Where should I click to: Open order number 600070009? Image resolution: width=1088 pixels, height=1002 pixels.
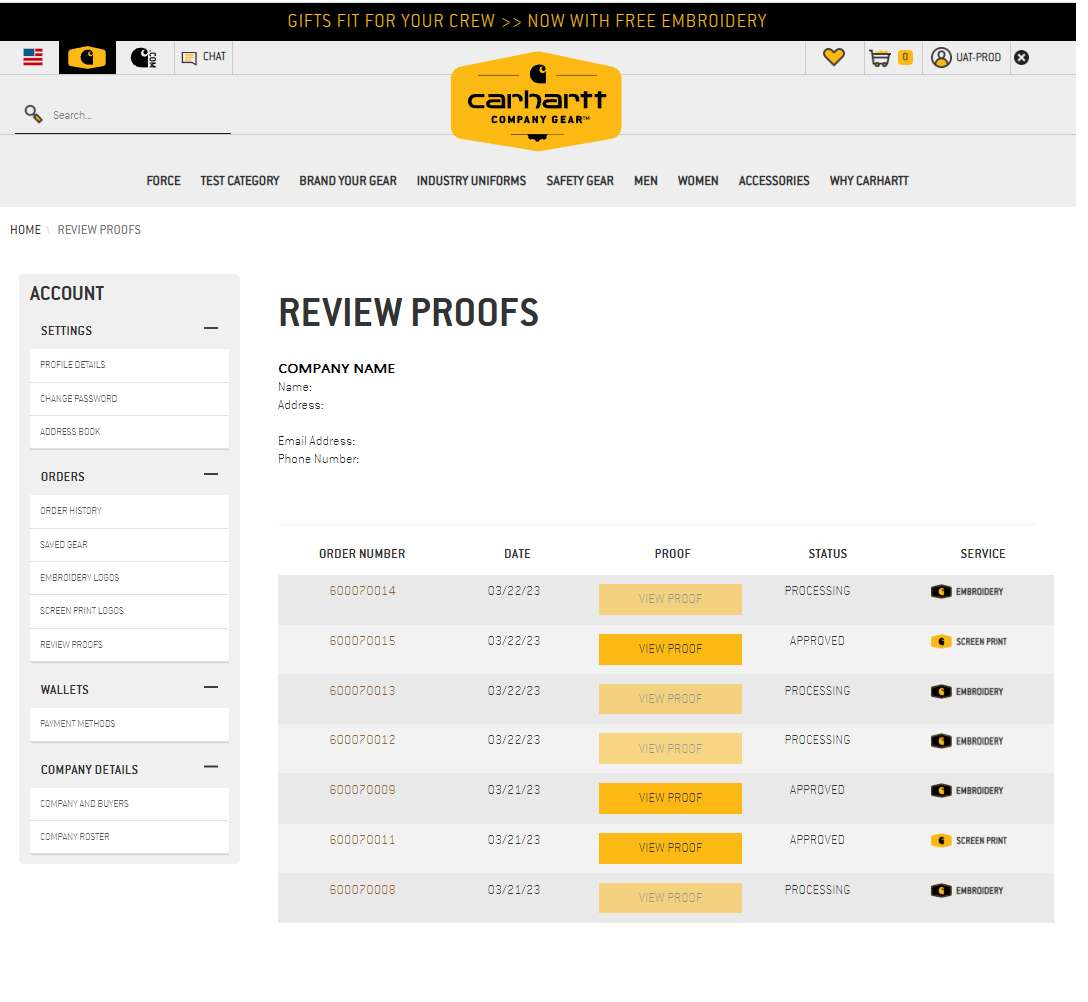[x=362, y=790]
